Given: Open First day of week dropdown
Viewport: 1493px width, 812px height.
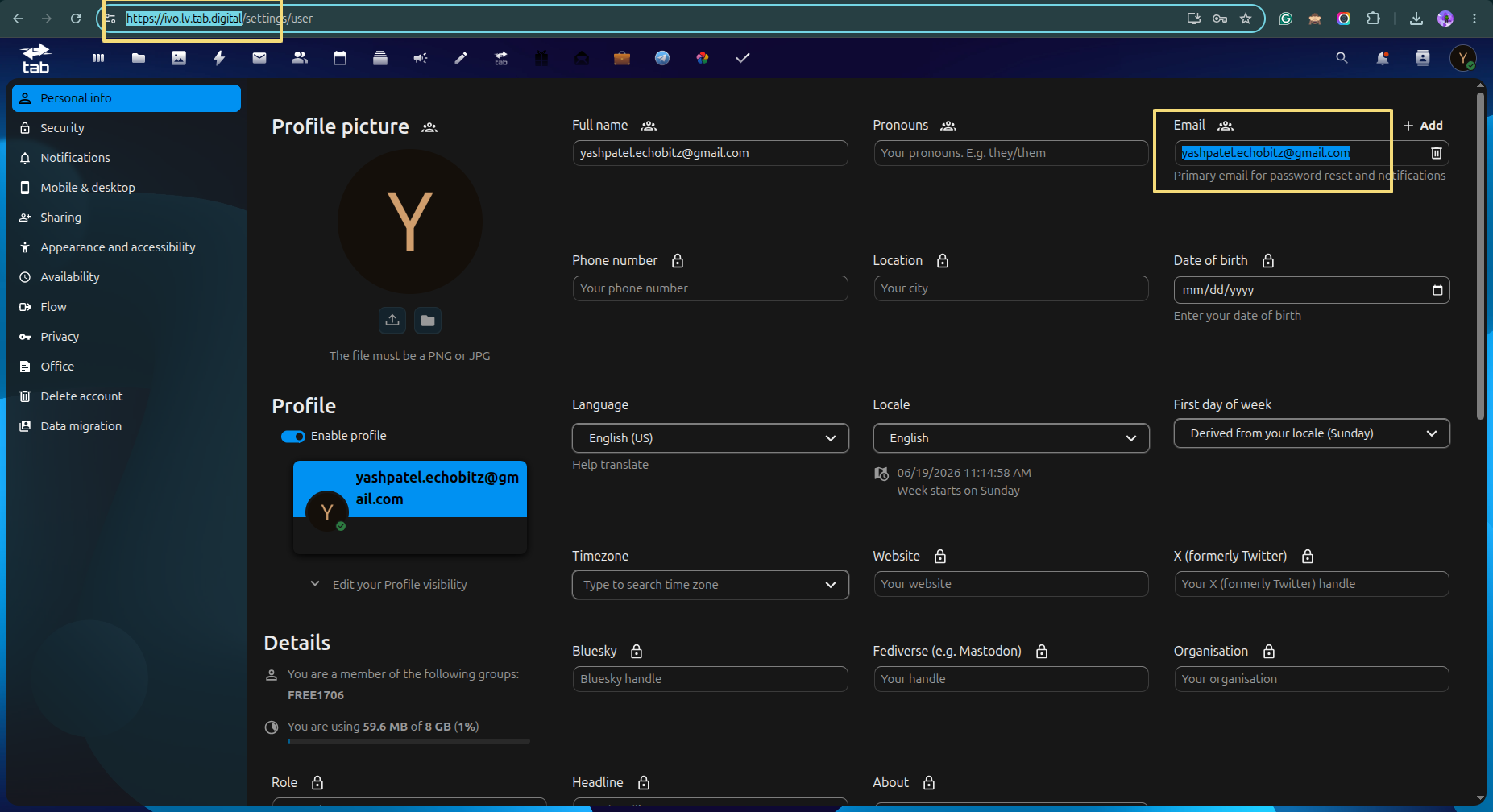Looking at the screenshot, I should pos(1312,433).
